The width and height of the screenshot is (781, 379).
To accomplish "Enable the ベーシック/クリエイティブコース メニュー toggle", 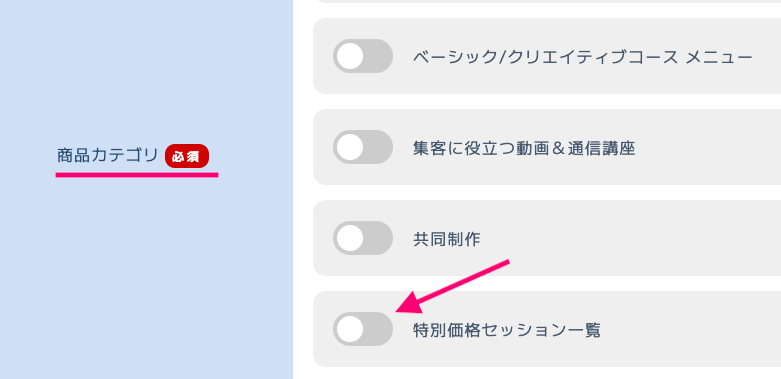I will 363,56.
